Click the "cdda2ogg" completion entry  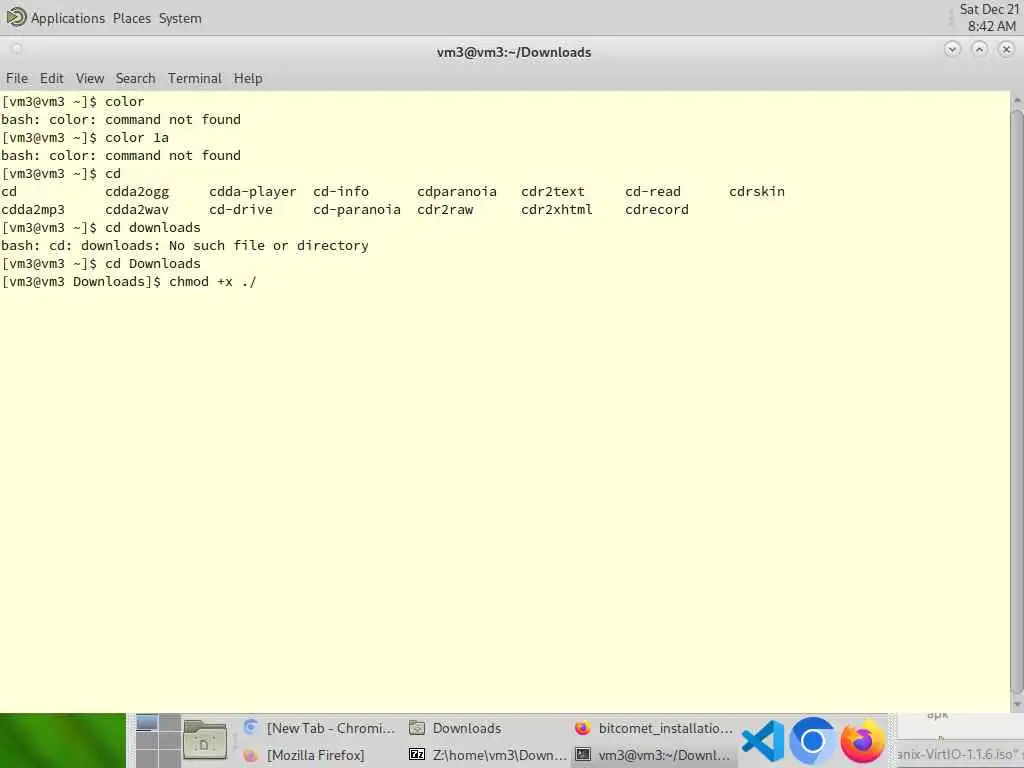(x=137, y=192)
